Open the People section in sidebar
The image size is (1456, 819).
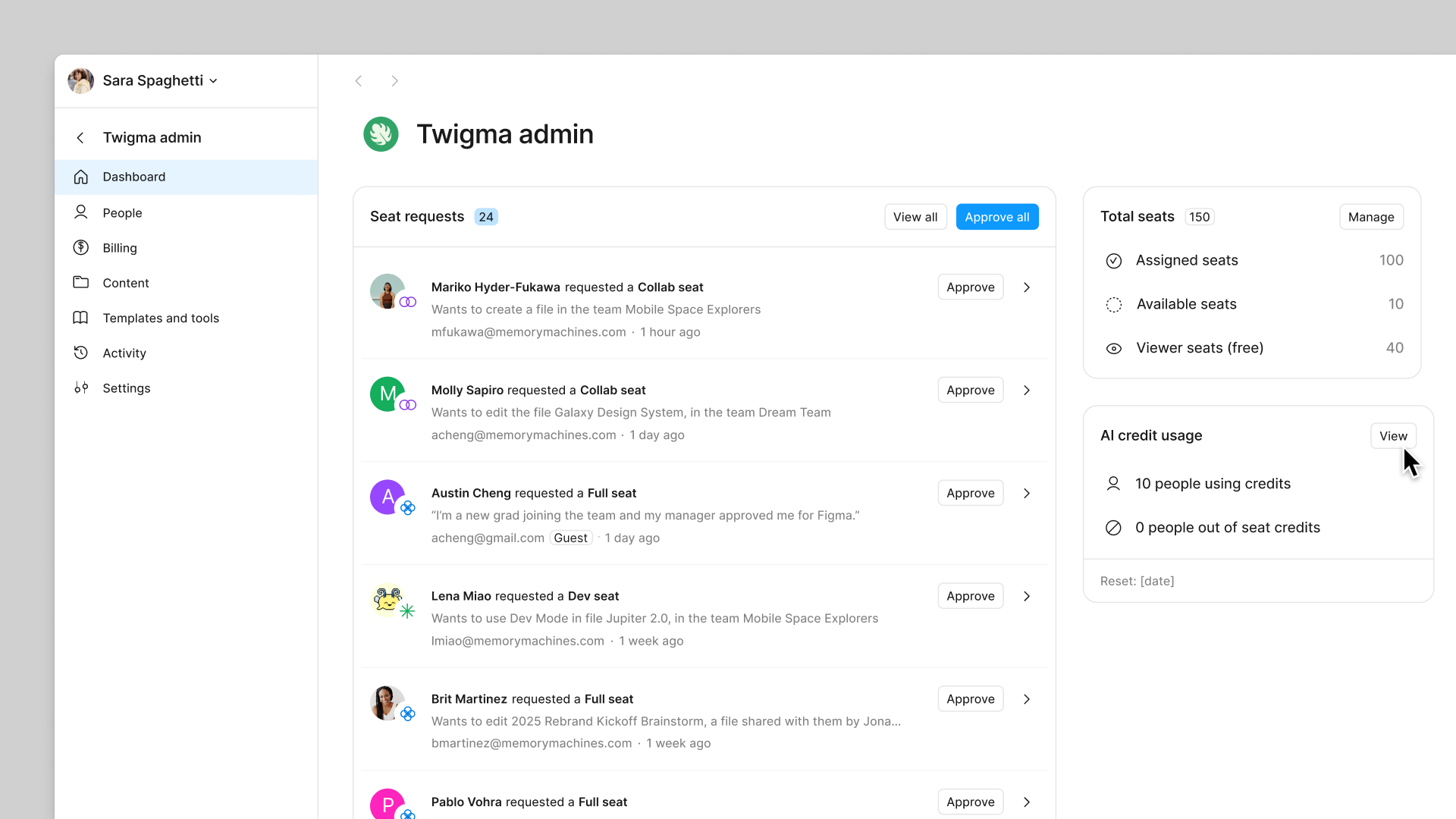tap(122, 212)
